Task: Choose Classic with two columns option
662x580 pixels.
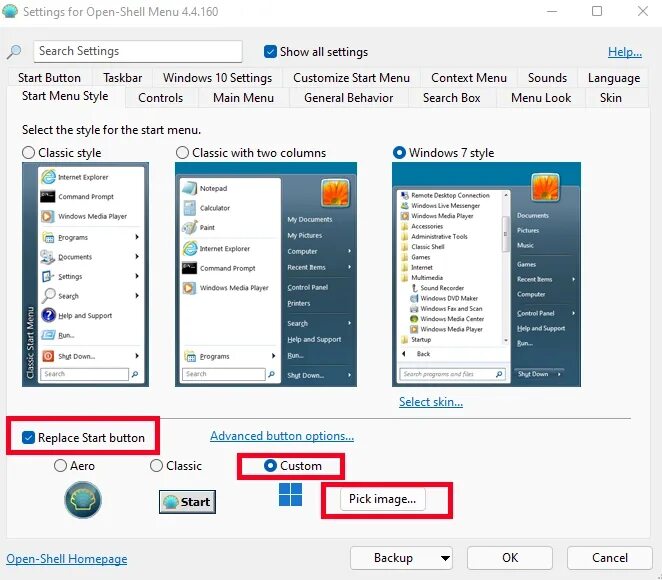Action: pyautogui.click(x=182, y=152)
